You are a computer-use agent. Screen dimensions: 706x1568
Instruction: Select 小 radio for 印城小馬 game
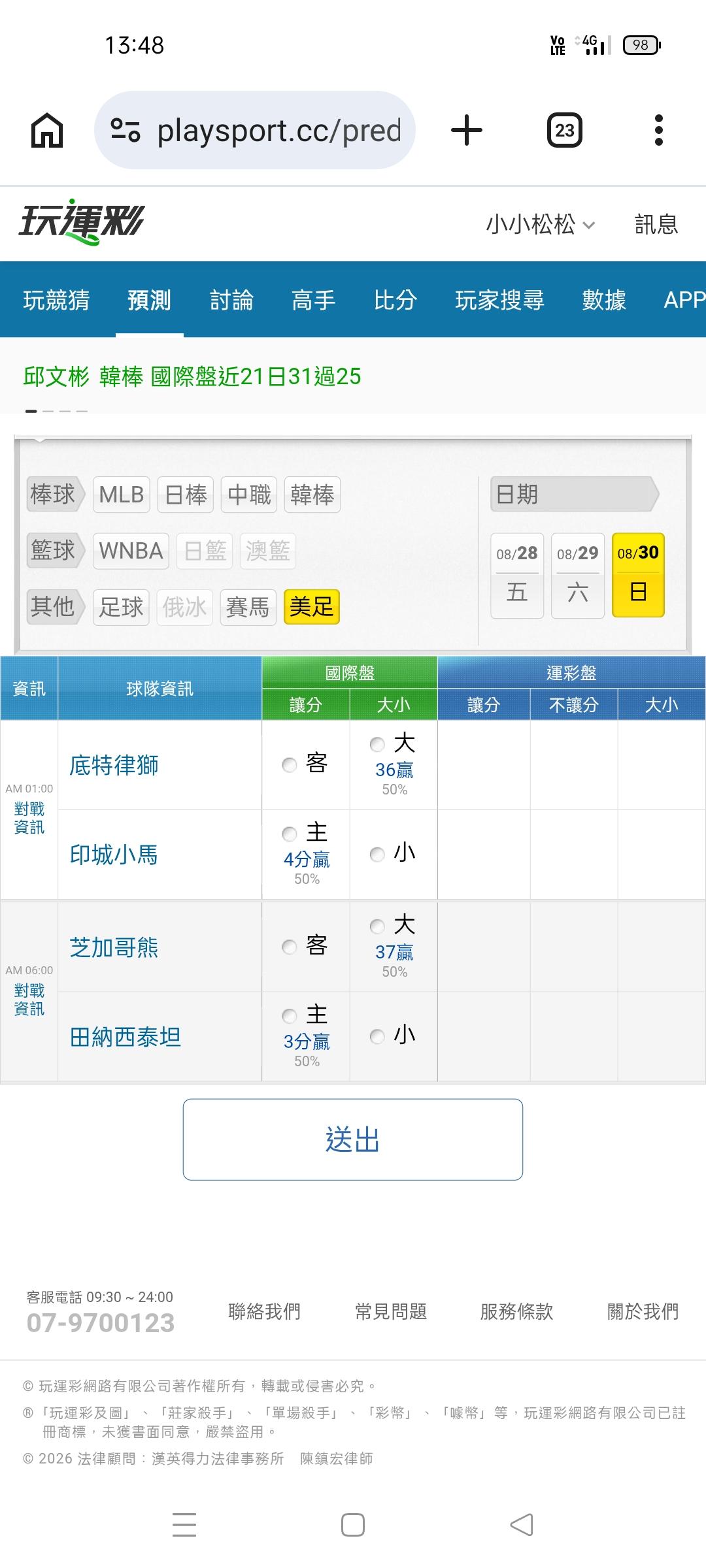(377, 855)
